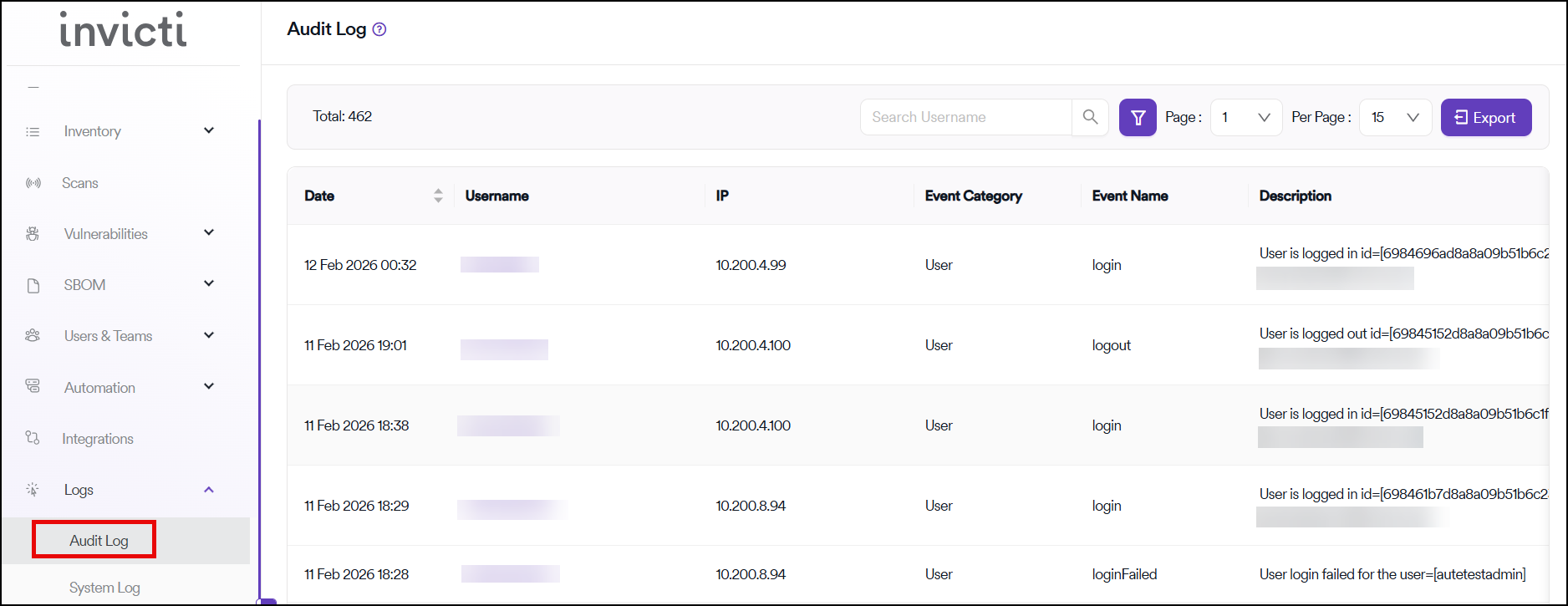Click the SBOM document icon
The image size is (1568, 606).
[33, 285]
